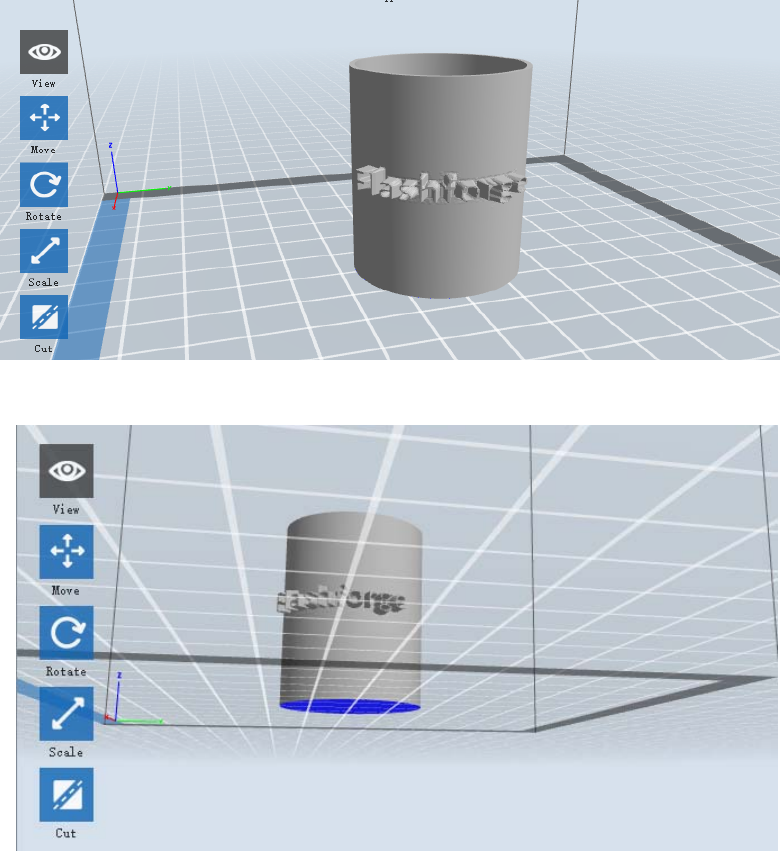Select the Scale tool in the lower screenshot
This screenshot has height=851, width=780.
[x=66, y=714]
